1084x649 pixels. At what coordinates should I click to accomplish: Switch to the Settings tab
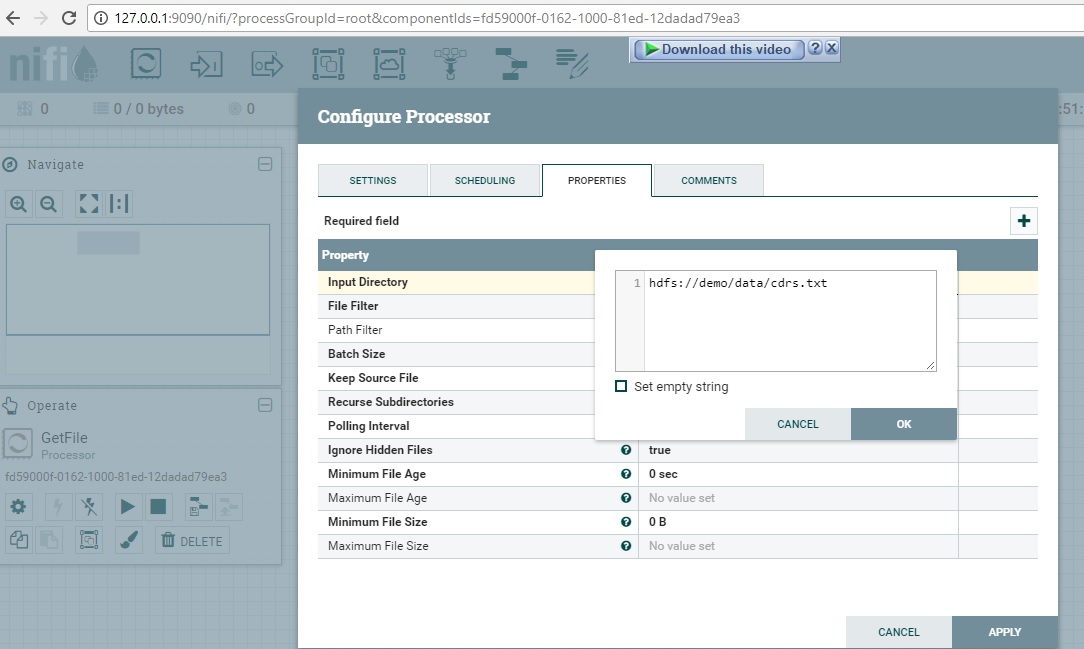(372, 181)
